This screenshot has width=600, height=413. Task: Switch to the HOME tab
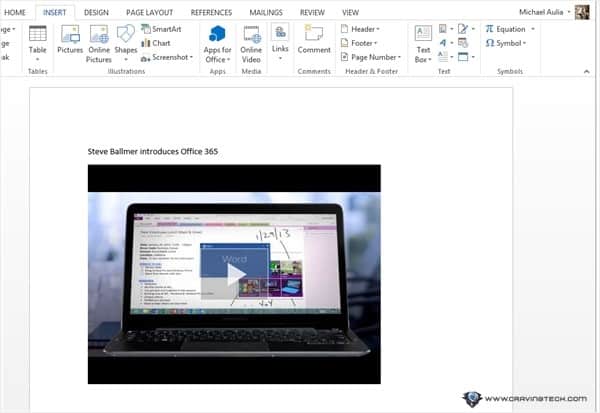pos(15,13)
